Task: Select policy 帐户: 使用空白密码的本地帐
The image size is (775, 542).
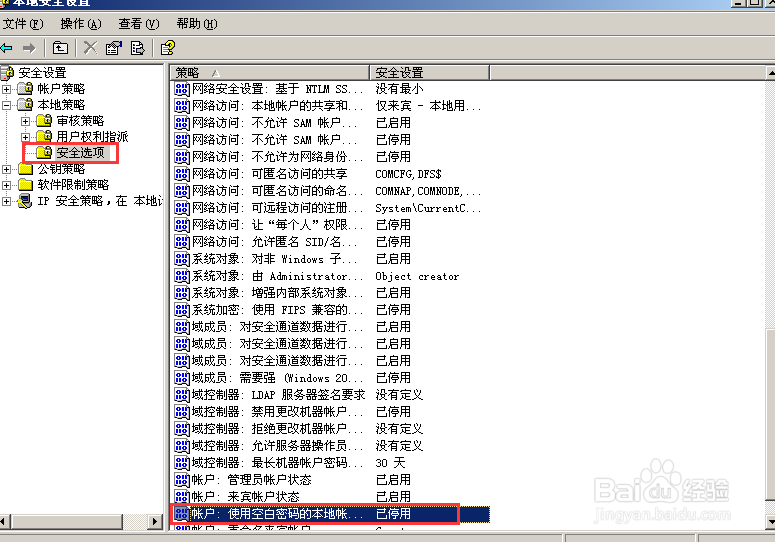Action: (x=277, y=514)
